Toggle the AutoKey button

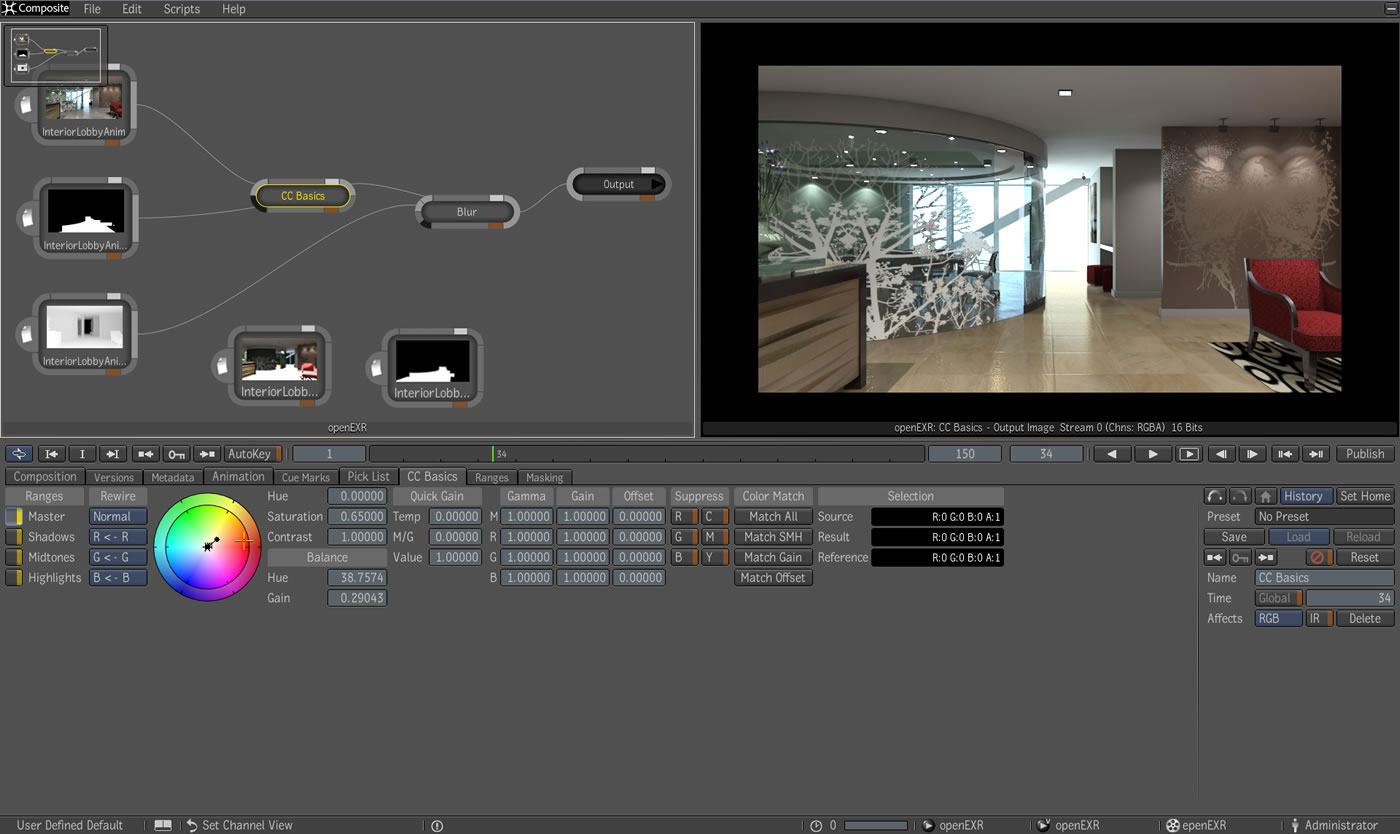point(253,454)
